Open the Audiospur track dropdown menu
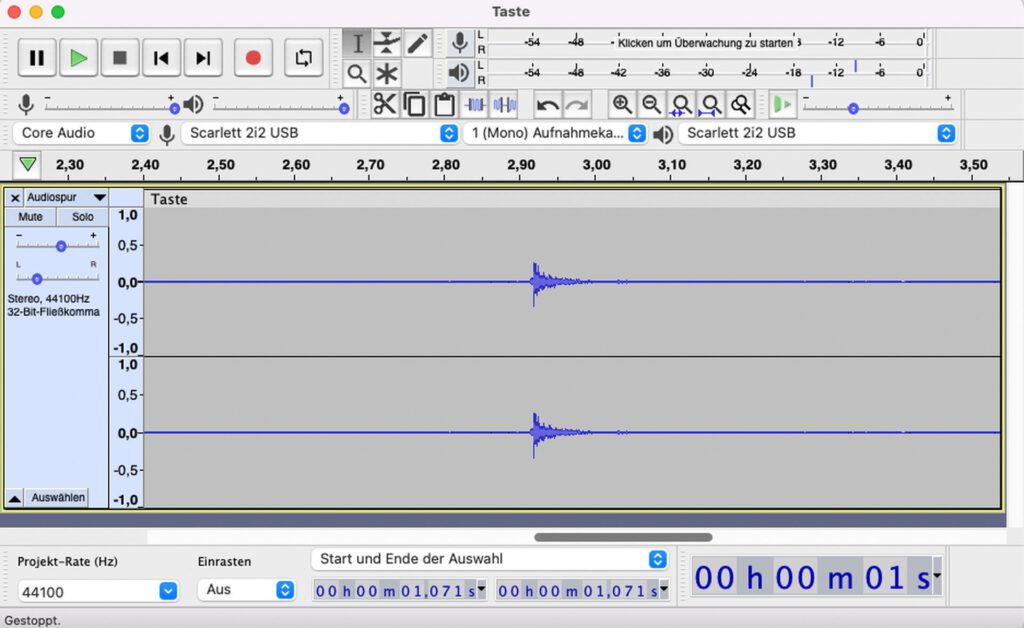1024x628 pixels. click(66, 198)
